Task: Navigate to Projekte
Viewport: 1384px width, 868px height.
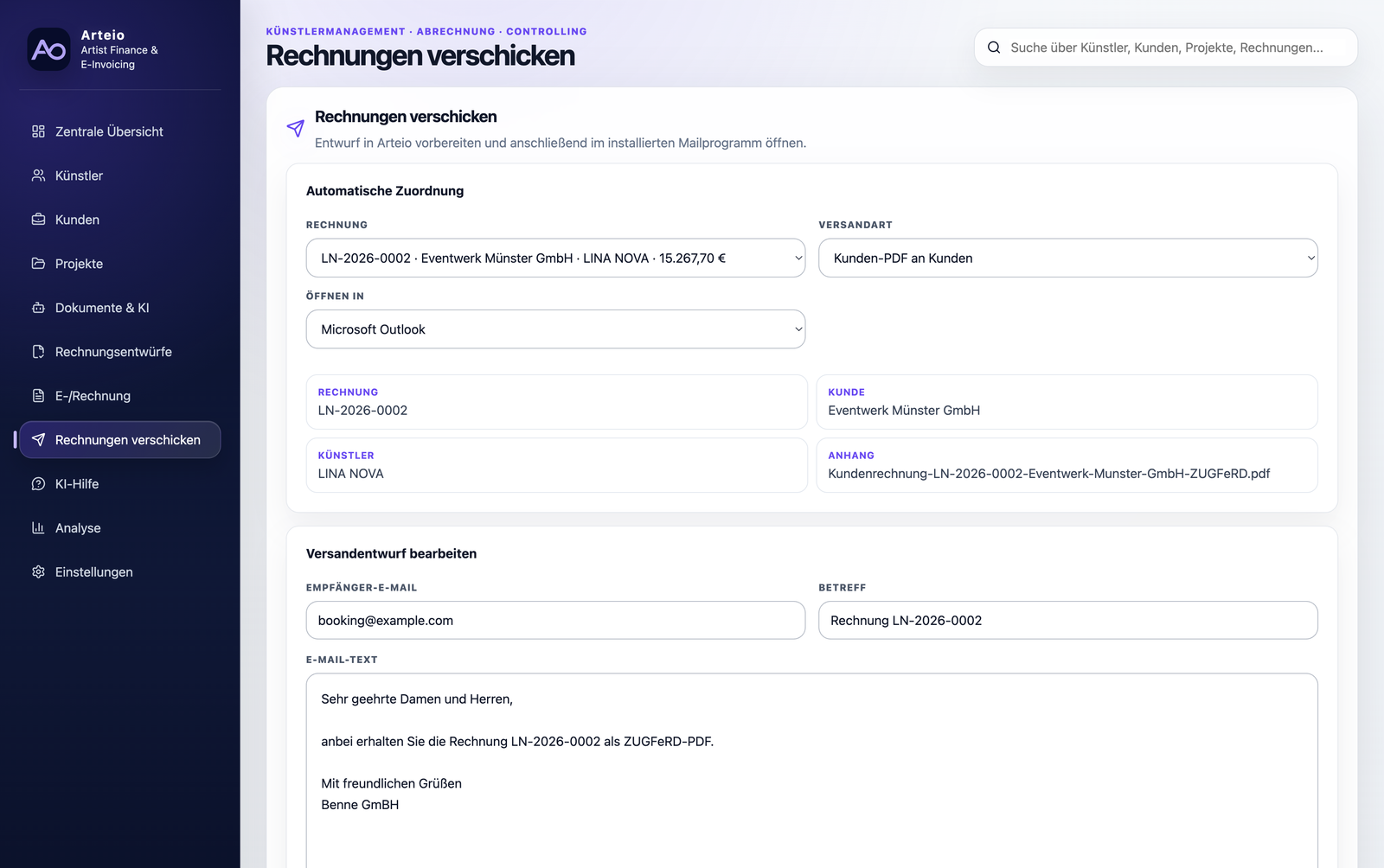Action: (120, 264)
